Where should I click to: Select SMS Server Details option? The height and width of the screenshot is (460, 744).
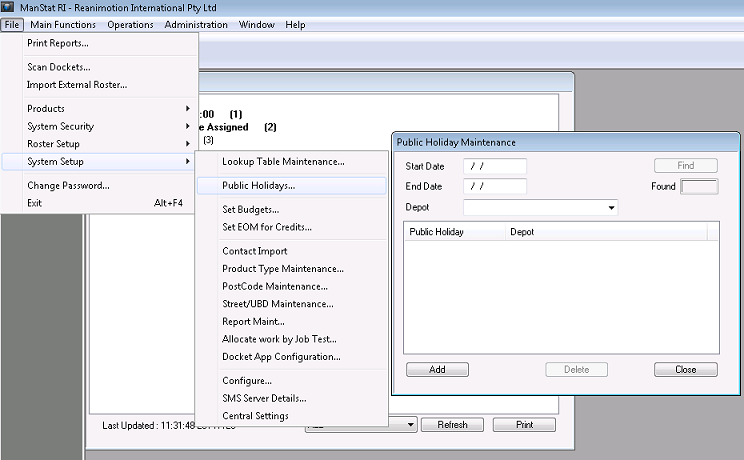264,398
